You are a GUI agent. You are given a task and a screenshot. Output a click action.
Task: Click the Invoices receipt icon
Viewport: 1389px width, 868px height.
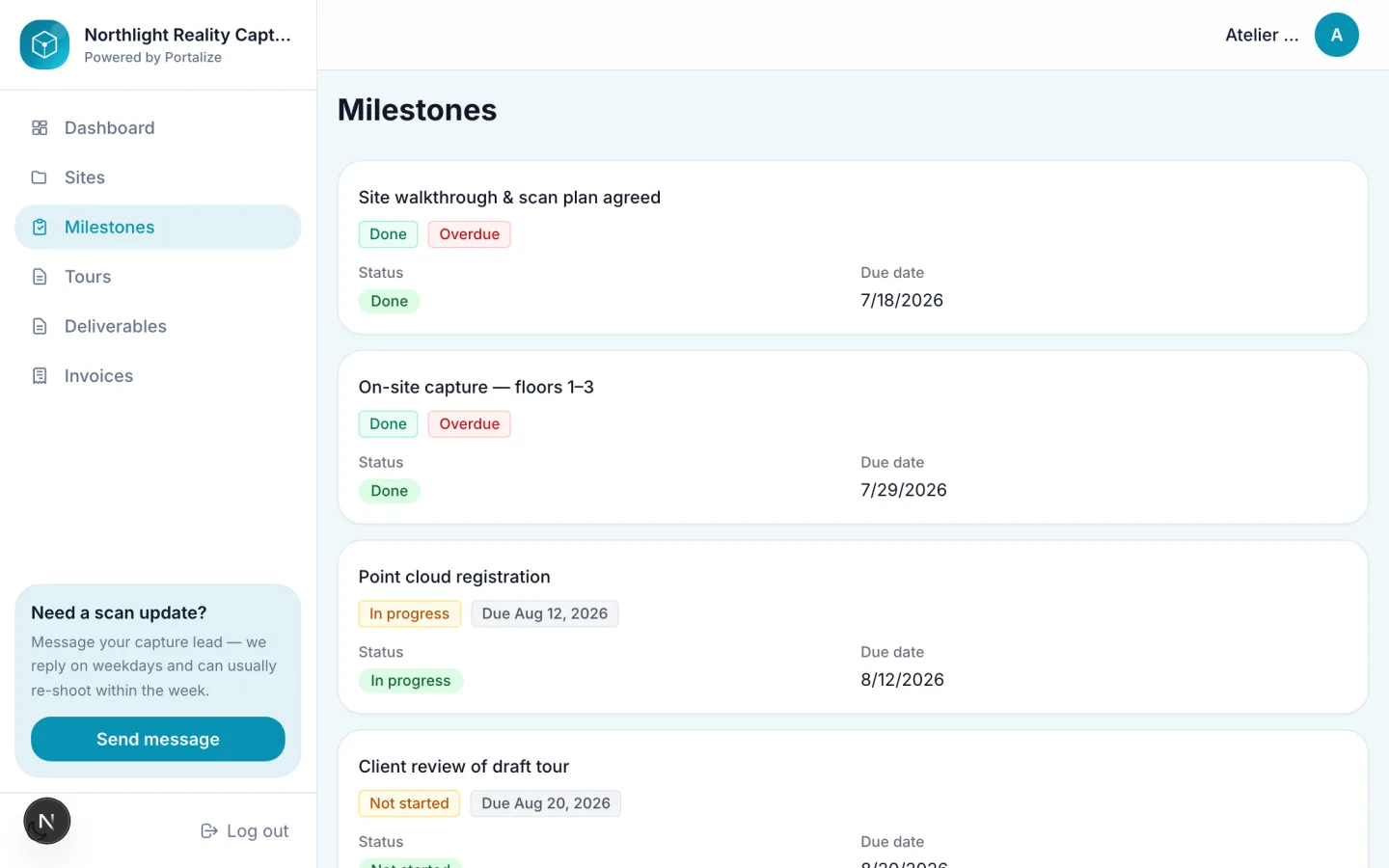[x=40, y=376]
